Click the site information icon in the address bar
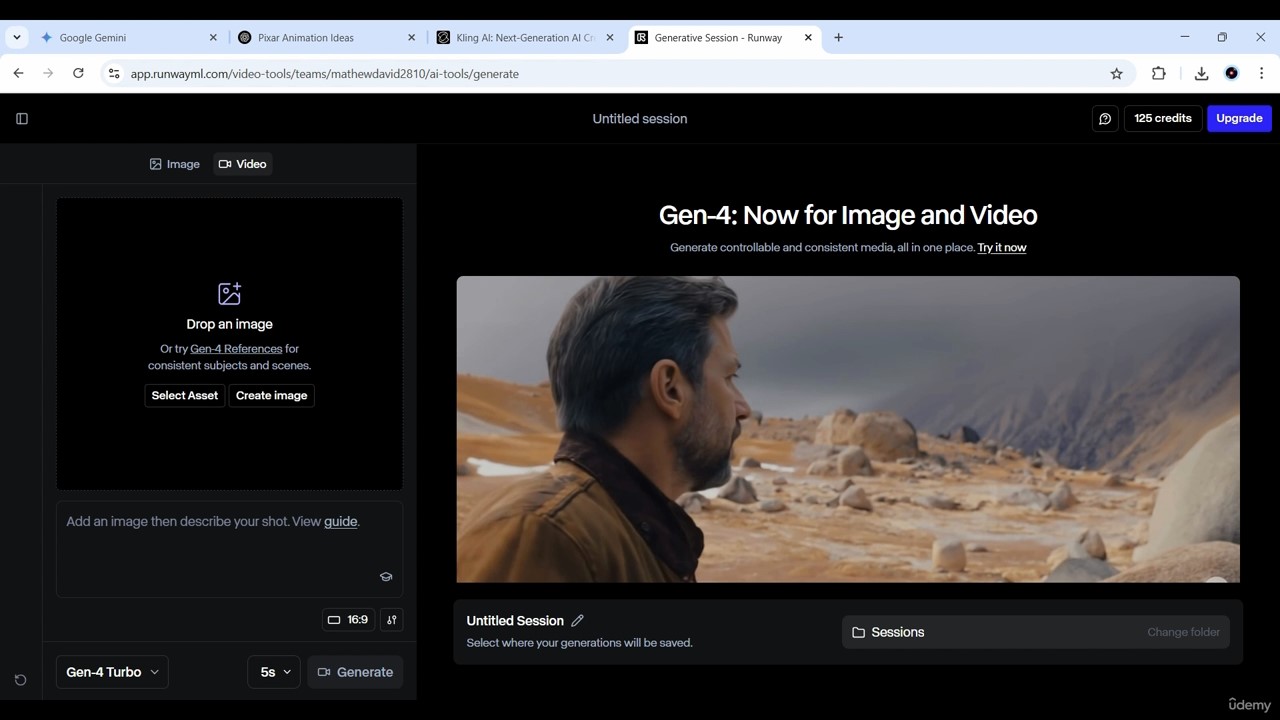The image size is (1280, 720). point(114,73)
